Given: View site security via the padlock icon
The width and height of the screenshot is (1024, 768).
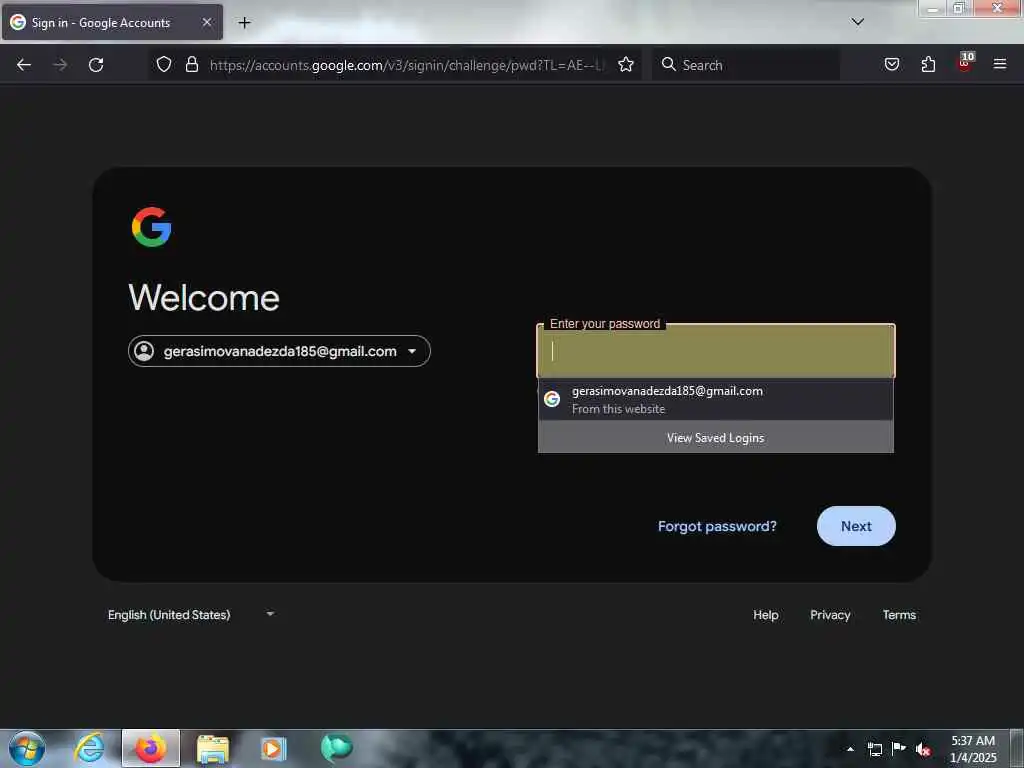Looking at the screenshot, I should tap(192, 64).
